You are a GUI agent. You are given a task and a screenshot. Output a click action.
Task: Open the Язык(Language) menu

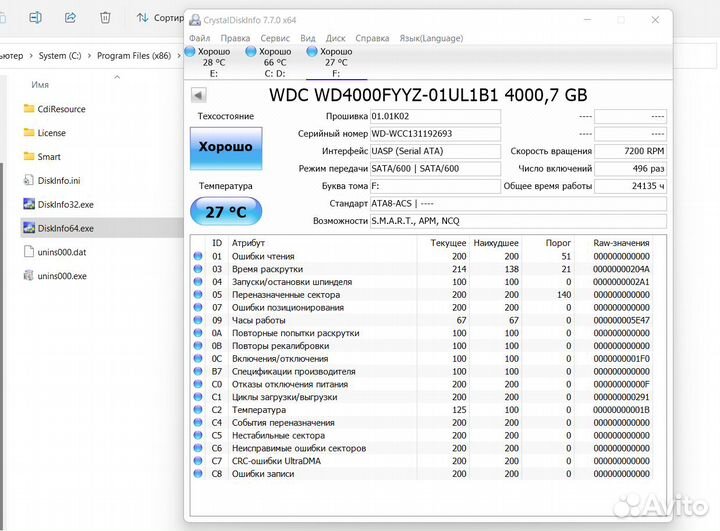[431, 38]
